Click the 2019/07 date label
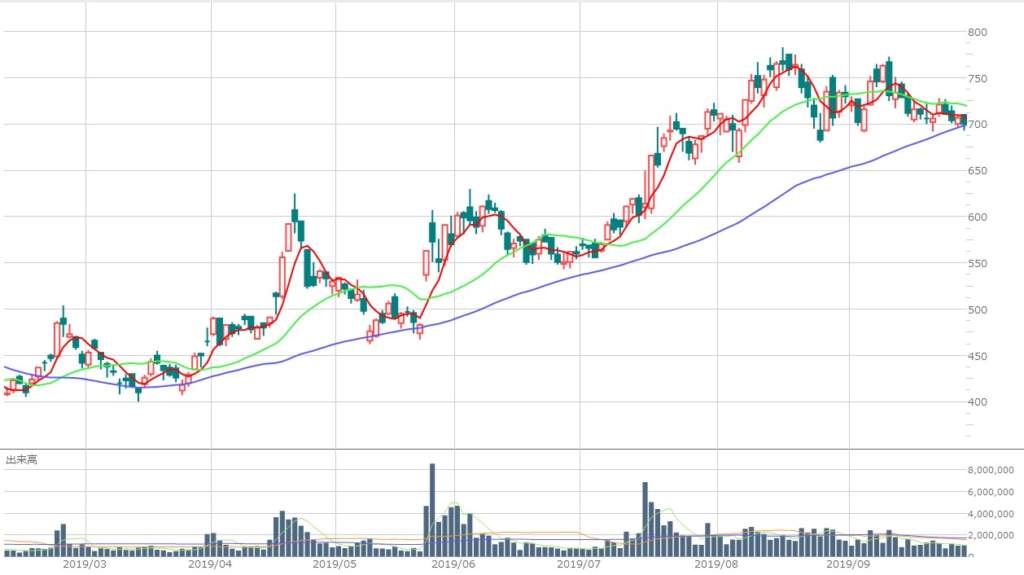The image size is (1024, 575). tap(579, 564)
